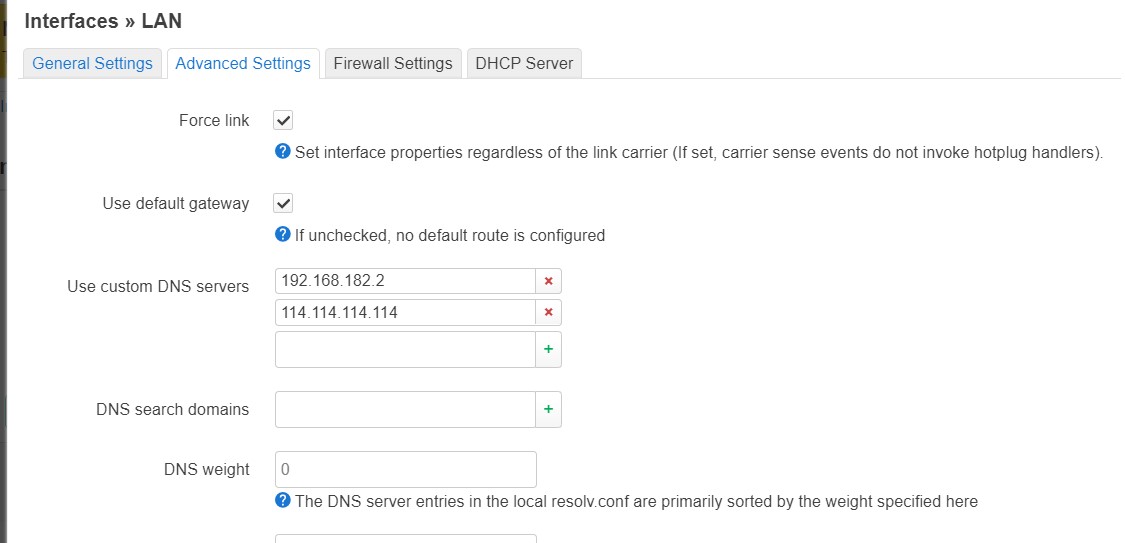Open the DHCP Server tab
Screen dimensions: 1125x543
[524, 63]
